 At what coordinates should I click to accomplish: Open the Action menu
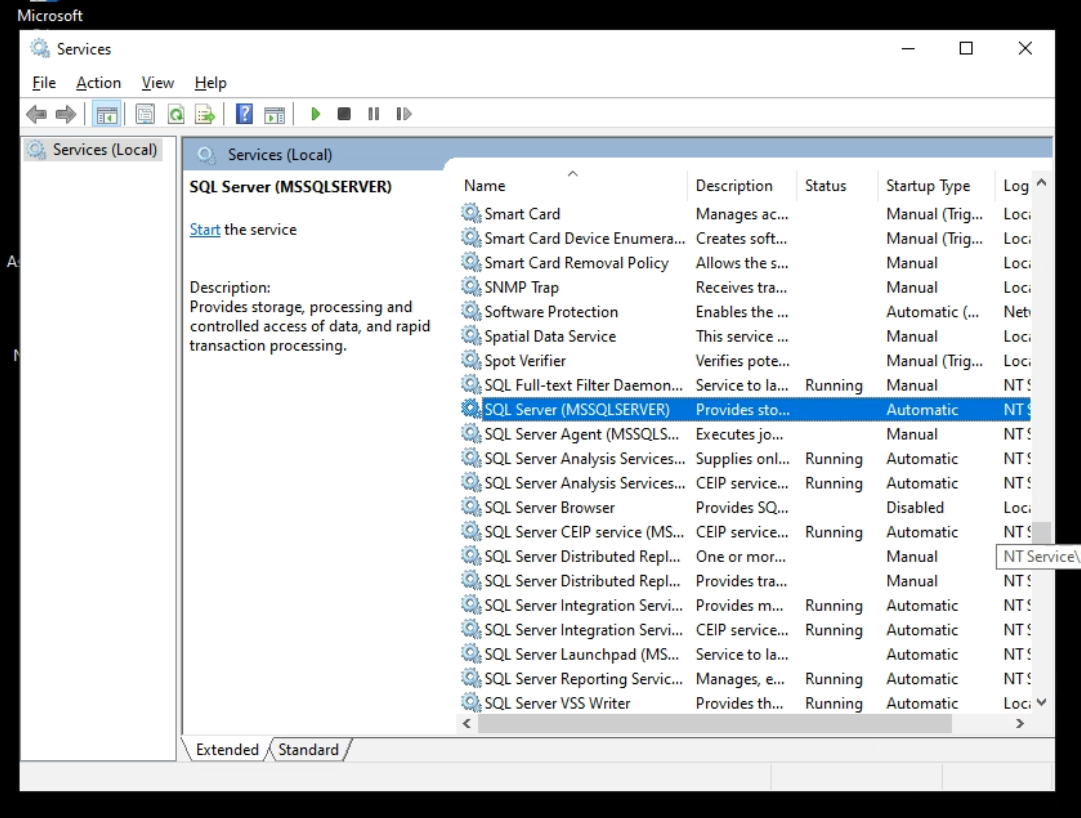[99, 83]
